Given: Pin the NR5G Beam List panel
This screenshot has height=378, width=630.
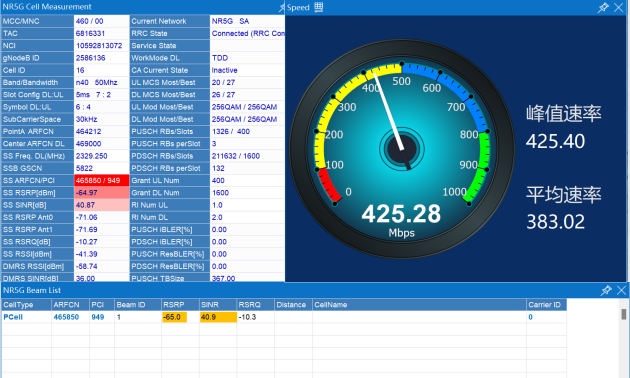Looking at the screenshot, I should tap(605, 290).
